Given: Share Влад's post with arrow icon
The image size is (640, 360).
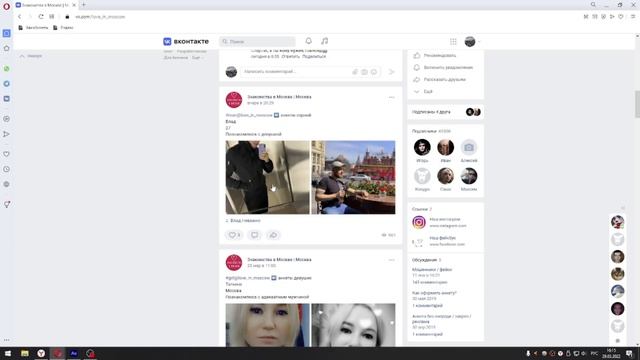Looking at the screenshot, I should point(273,235).
